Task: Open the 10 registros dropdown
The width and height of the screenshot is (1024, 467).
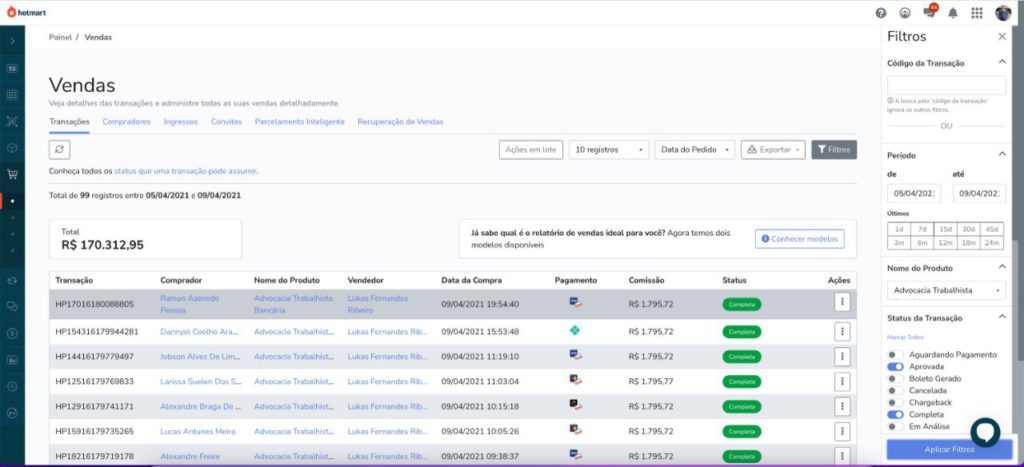Action: click(x=609, y=150)
